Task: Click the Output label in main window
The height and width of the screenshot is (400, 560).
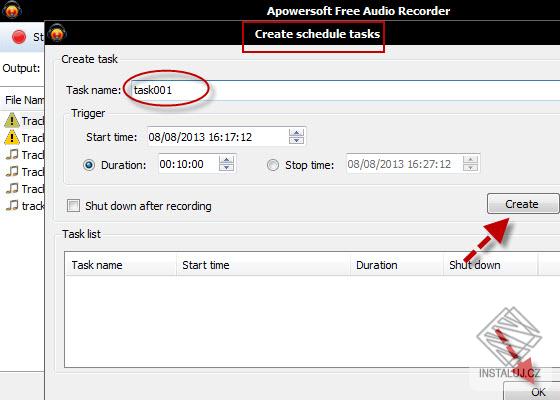Action: tap(21, 68)
